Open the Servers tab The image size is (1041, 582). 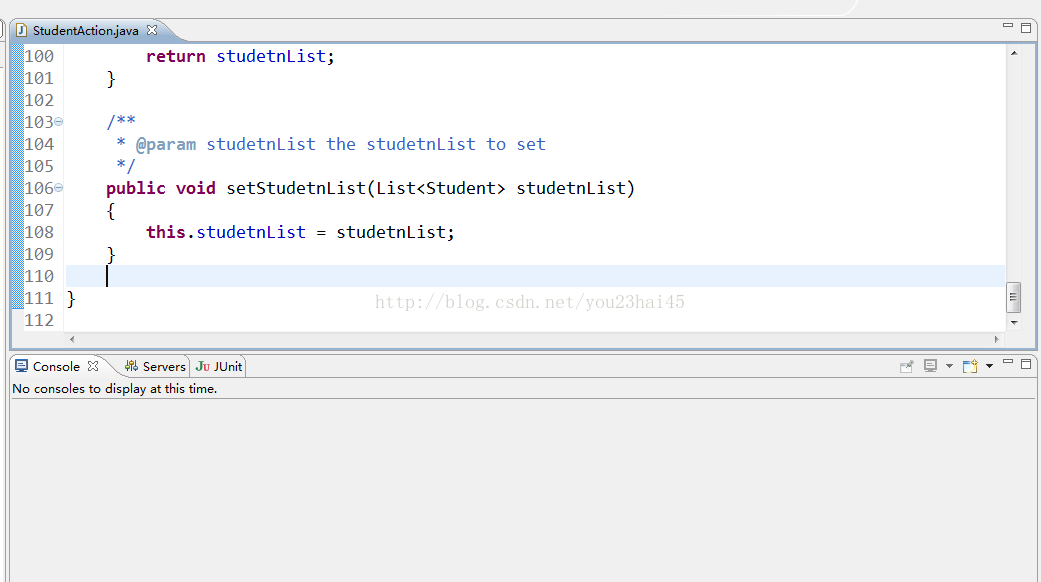155,366
